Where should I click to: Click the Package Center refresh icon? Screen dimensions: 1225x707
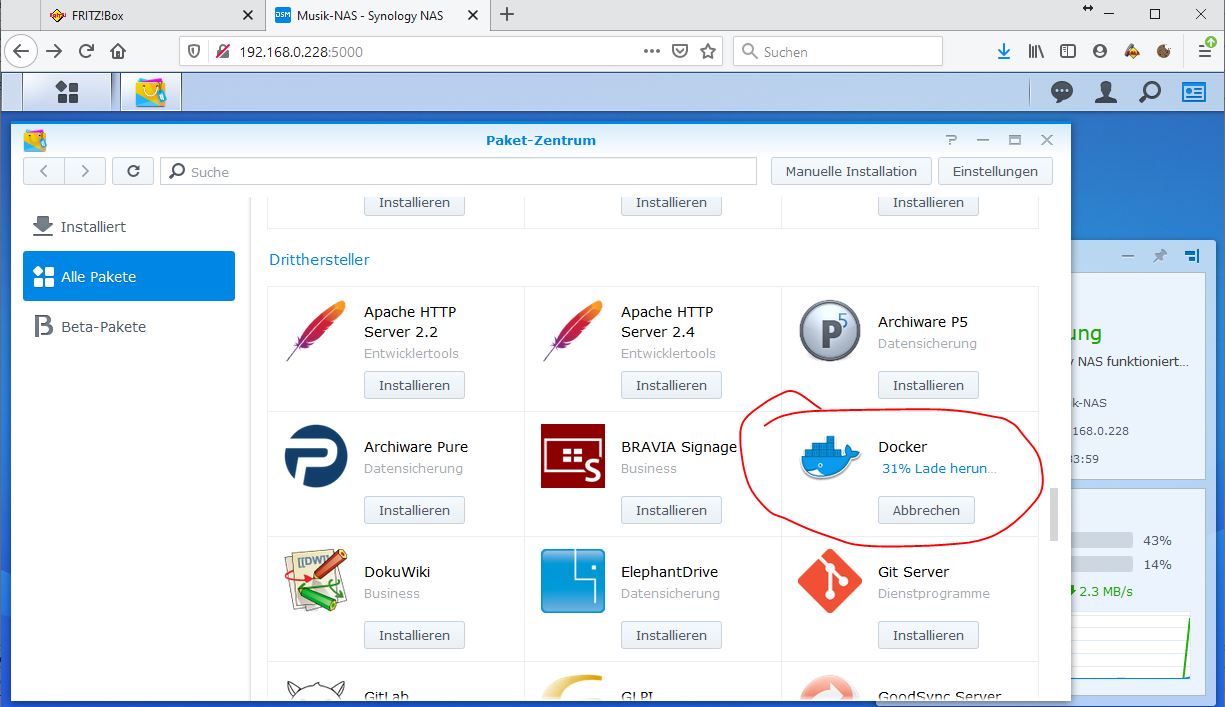[x=133, y=170]
